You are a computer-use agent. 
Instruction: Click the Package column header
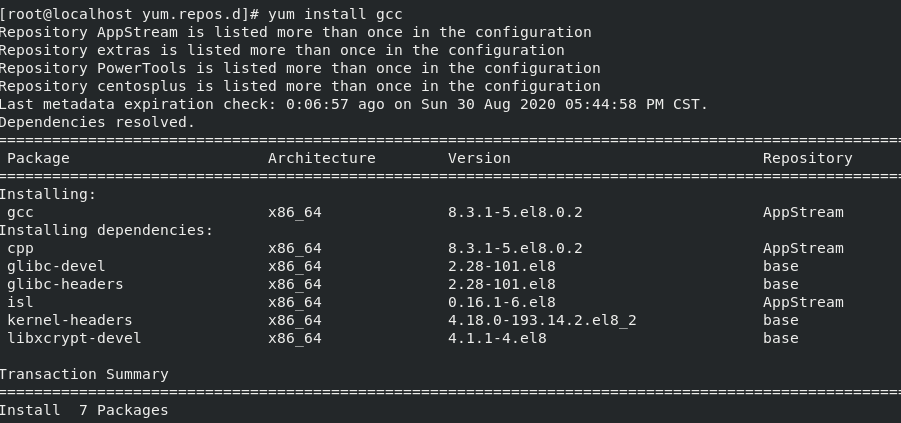(x=38, y=158)
